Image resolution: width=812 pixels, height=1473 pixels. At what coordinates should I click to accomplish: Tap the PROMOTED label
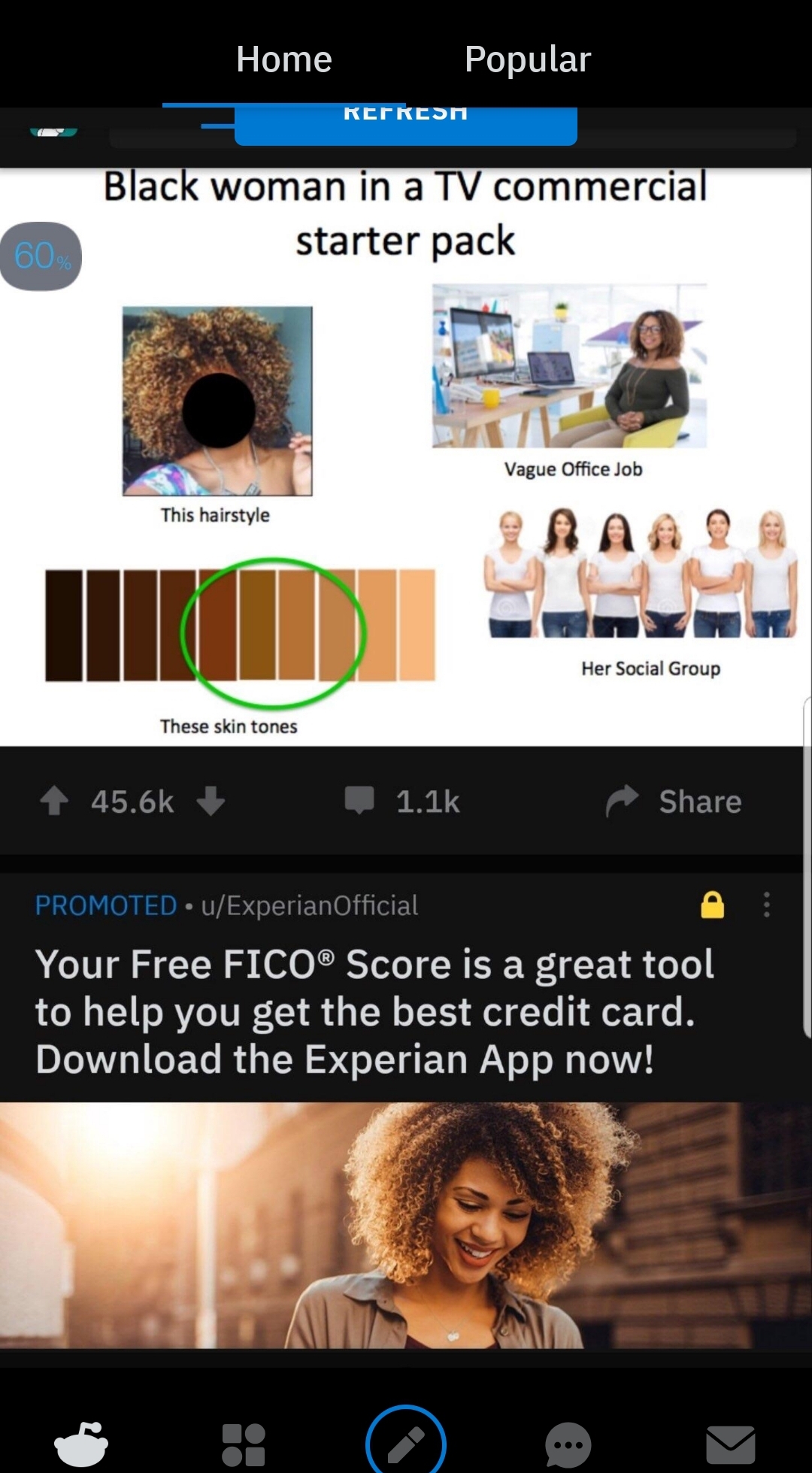click(x=106, y=905)
